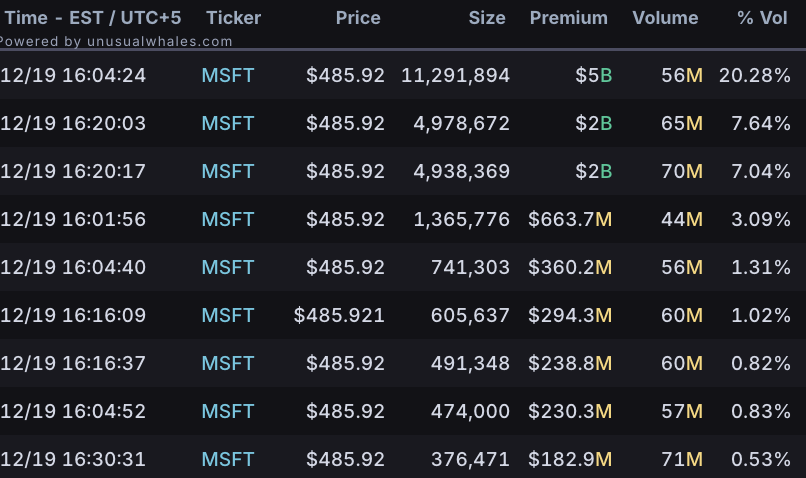Open MSFT ticker in the 16:04:52 row
This screenshot has width=806, height=478.
(228, 411)
